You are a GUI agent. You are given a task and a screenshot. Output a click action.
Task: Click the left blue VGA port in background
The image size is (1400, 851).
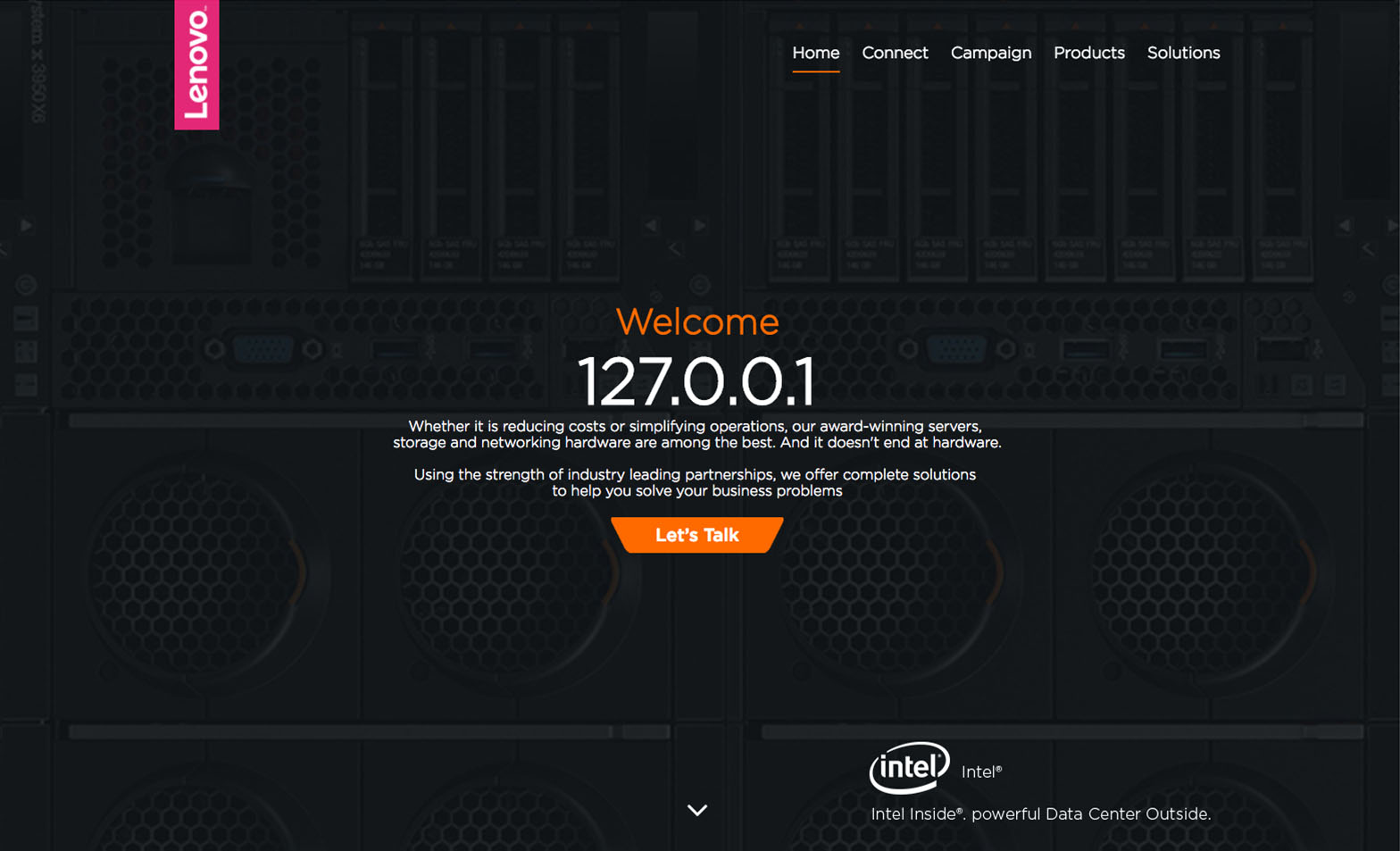[x=262, y=349]
